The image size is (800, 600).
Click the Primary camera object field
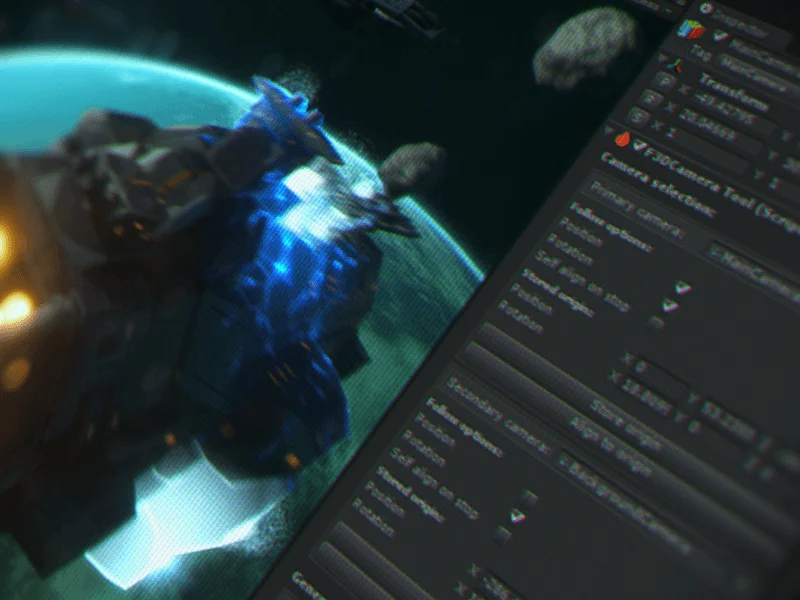coord(754,269)
